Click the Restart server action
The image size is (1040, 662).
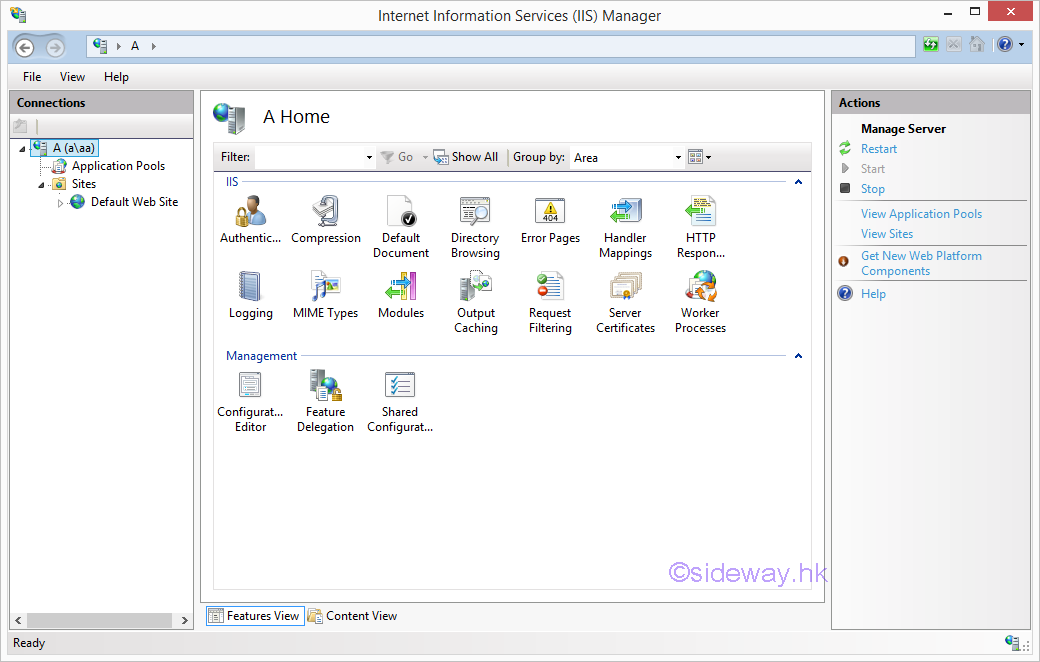click(879, 149)
